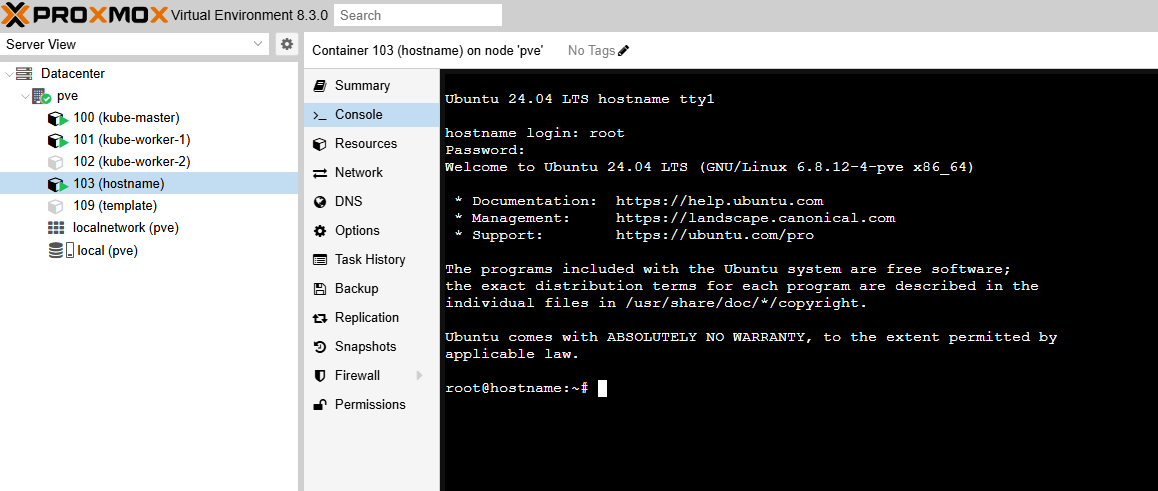
Task: Click the 'Ubuntu 24.04 LTS hostname tty1' line
Action: [x=580, y=99]
